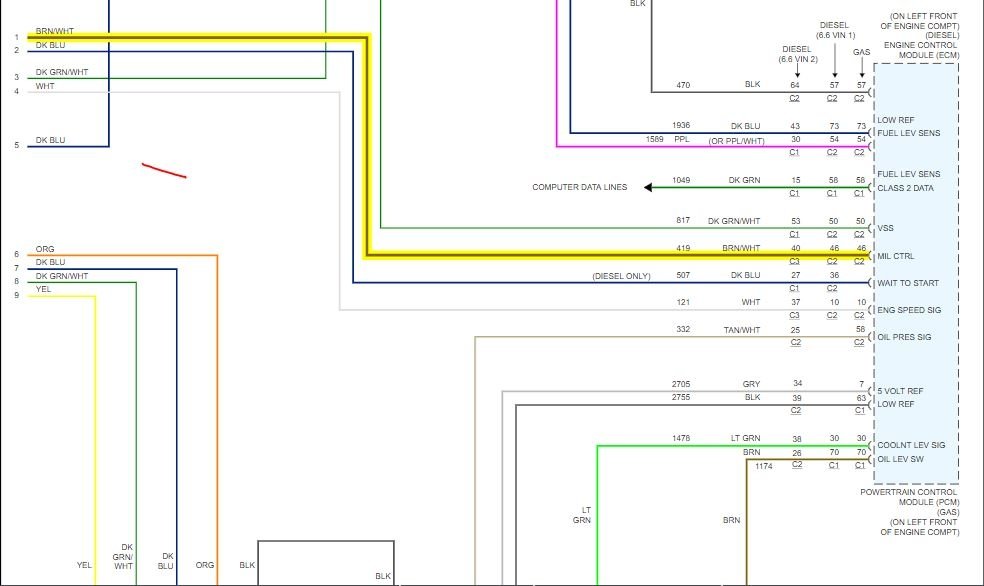Click the GRY wire color label
Image resolution: width=984 pixels, height=586 pixels.
[751, 384]
